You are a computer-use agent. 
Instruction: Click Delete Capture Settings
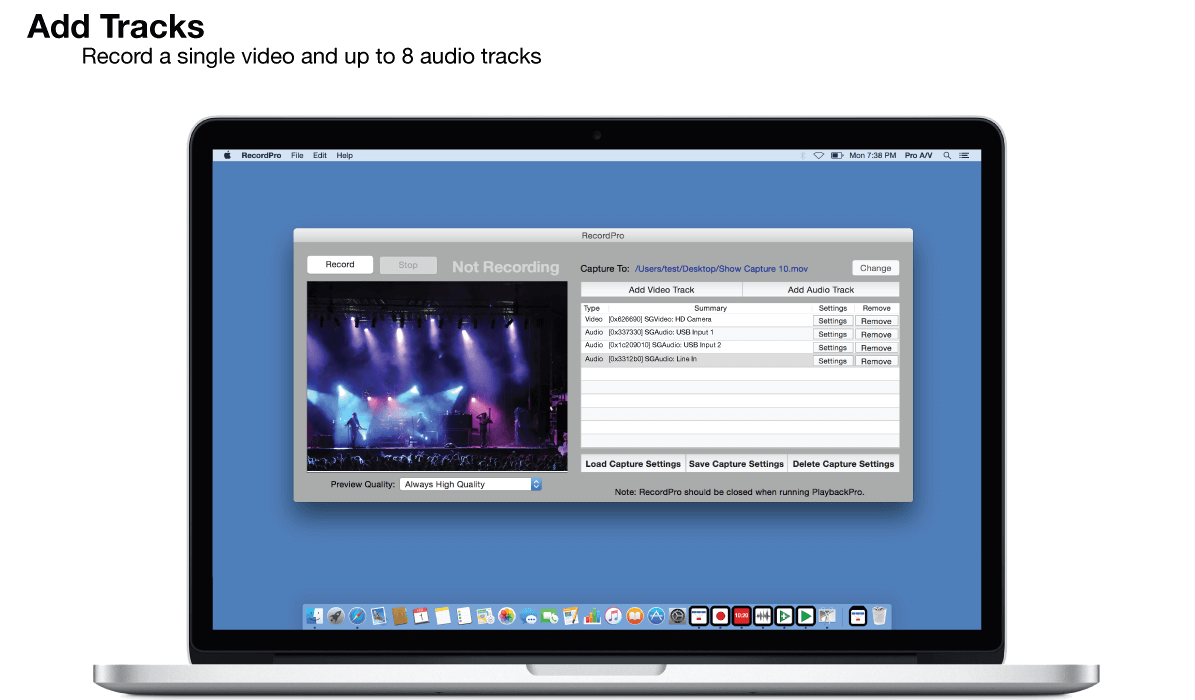click(x=843, y=464)
